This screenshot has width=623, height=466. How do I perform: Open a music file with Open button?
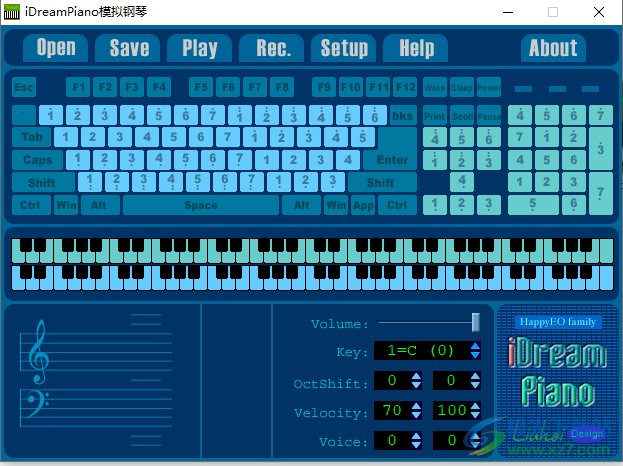(56, 48)
